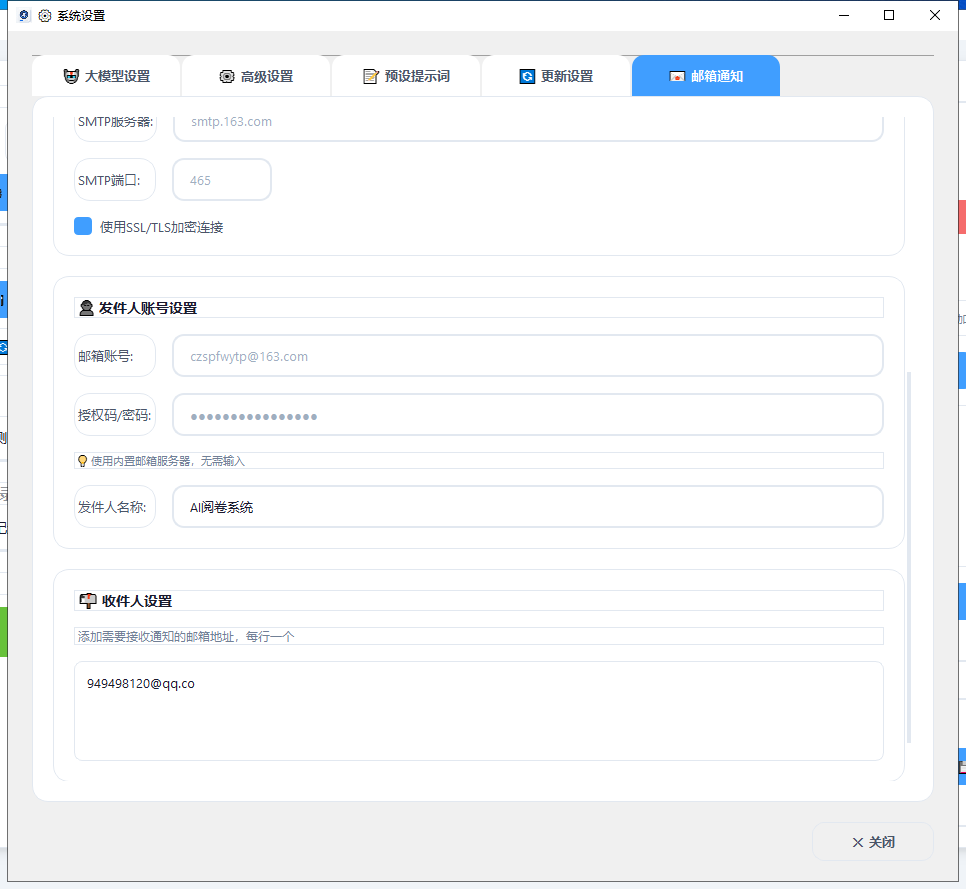Viewport: 966px width, 889px height.
Task: Click the lightbulb hint icon
Action: pos(83,461)
